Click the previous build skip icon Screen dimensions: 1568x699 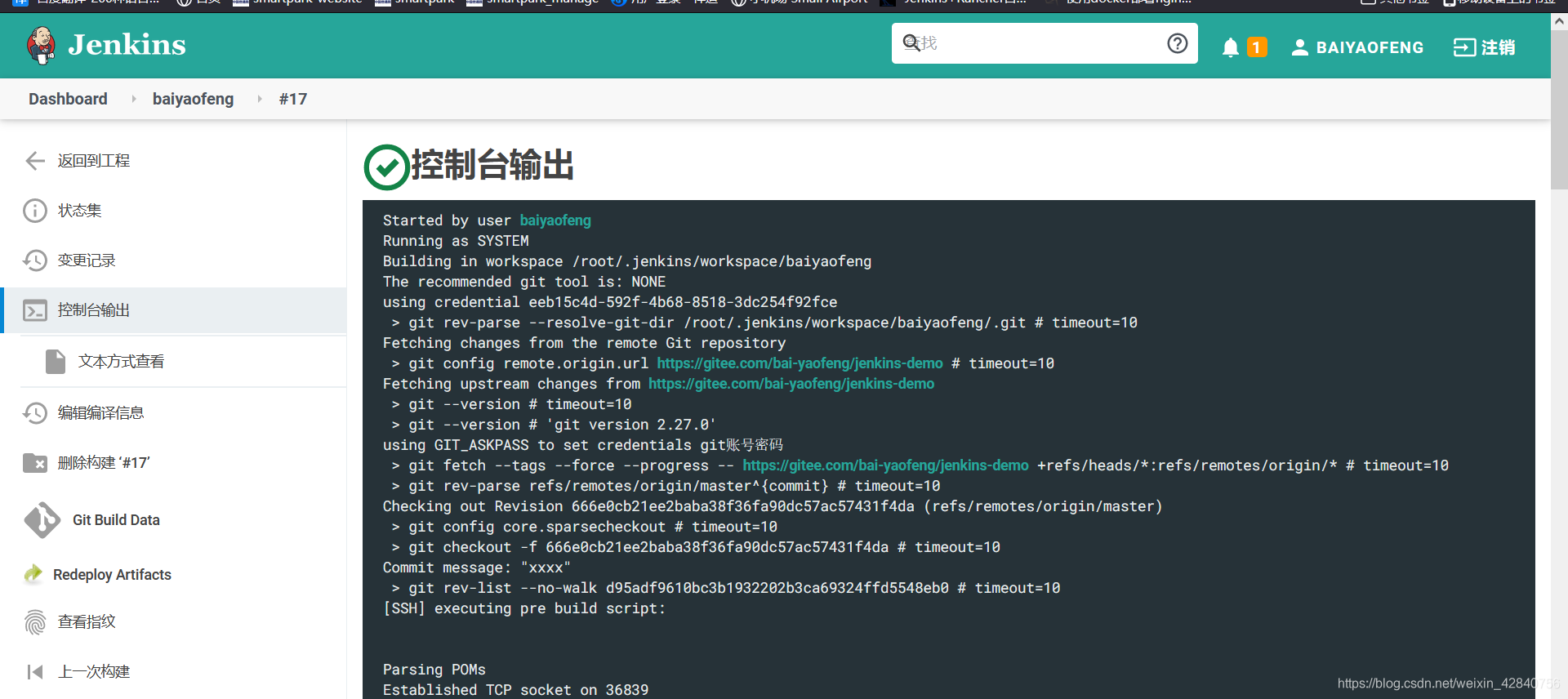pyautogui.click(x=35, y=672)
